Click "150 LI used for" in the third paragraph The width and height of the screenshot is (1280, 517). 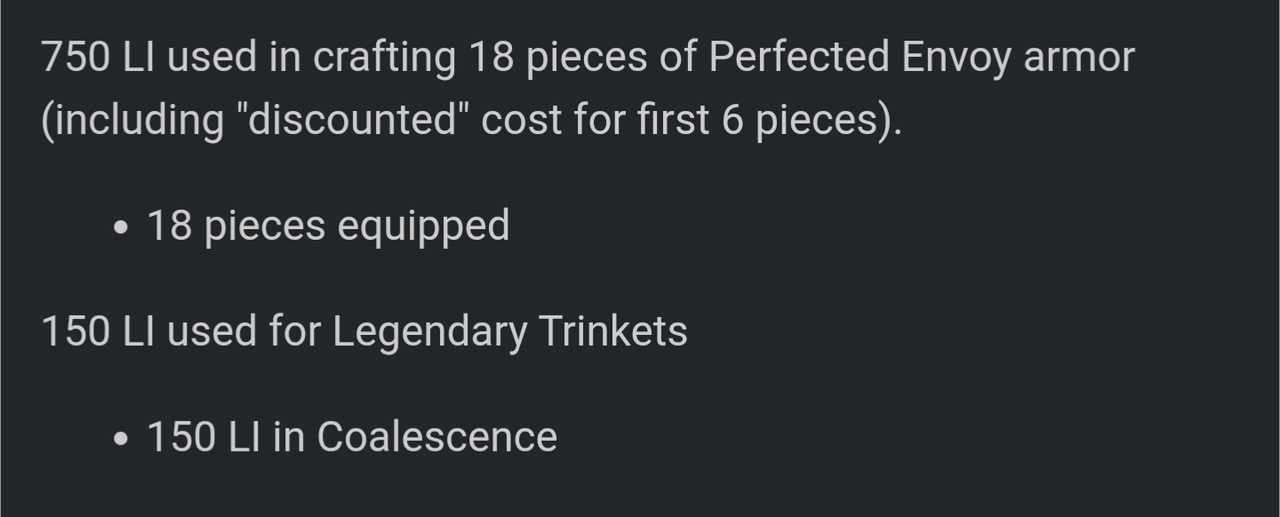point(181,332)
